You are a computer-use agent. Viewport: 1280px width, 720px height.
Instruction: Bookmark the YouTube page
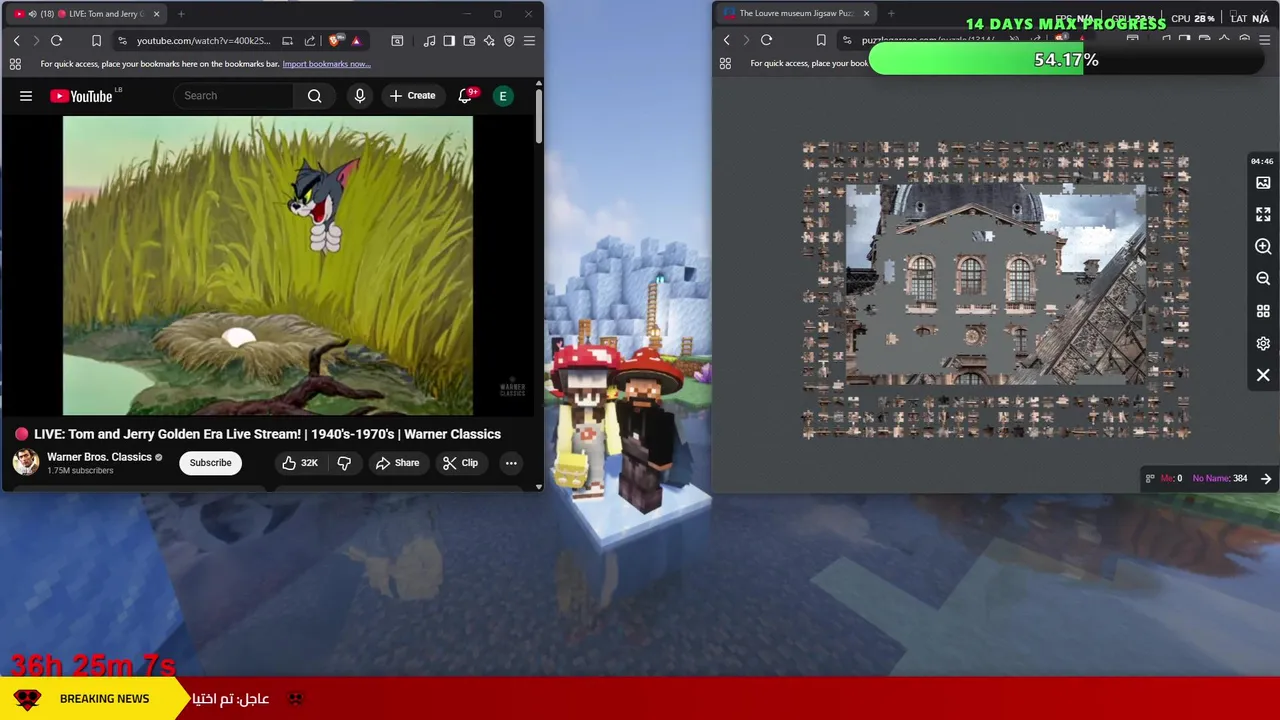coord(96,41)
